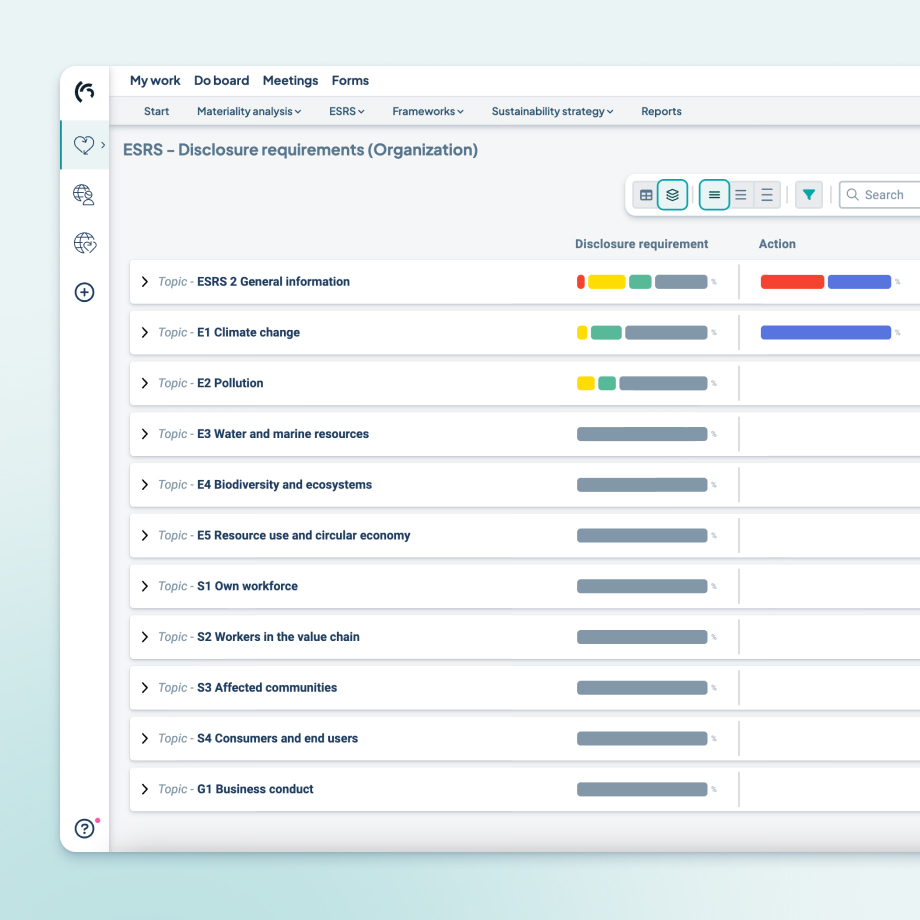Image resolution: width=920 pixels, height=920 pixels.
Task: Expand S2 Workers in the value chain
Action: [144, 637]
